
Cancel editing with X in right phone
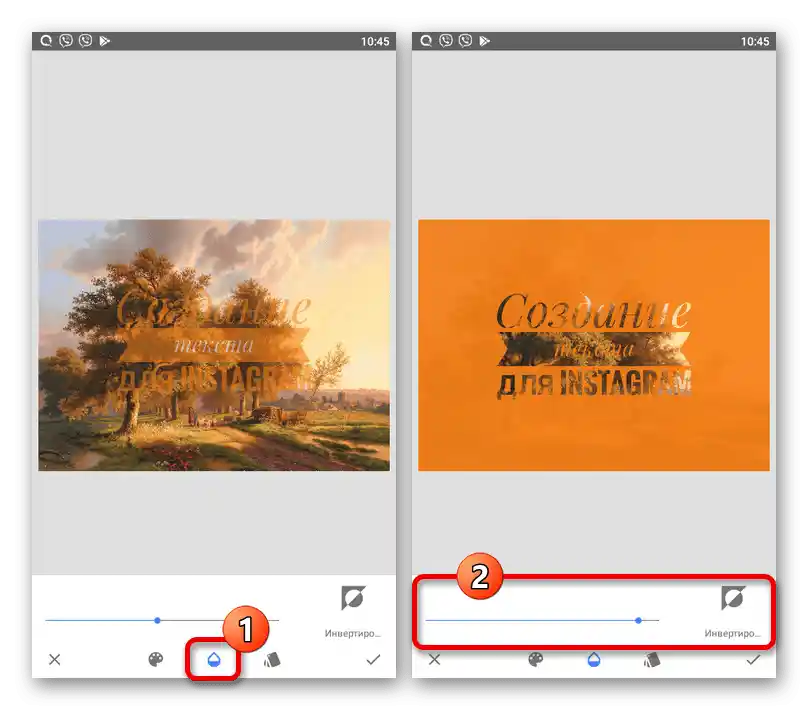[x=434, y=660]
